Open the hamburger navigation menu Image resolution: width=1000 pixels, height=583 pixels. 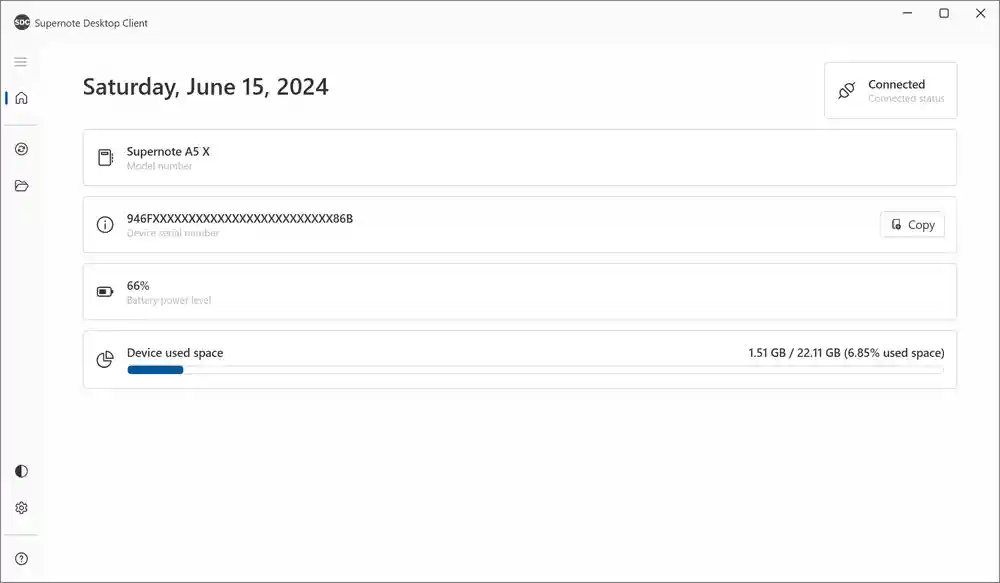pyautogui.click(x=21, y=62)
